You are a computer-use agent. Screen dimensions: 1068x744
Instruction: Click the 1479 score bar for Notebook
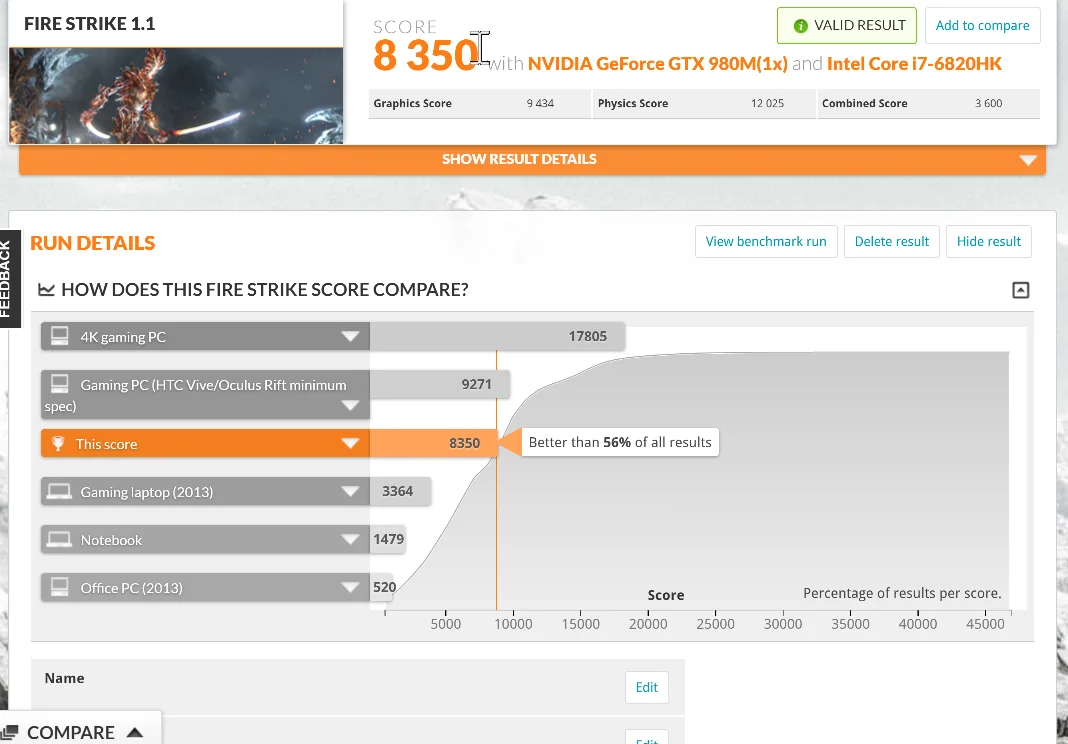click(x=388, y=540)
